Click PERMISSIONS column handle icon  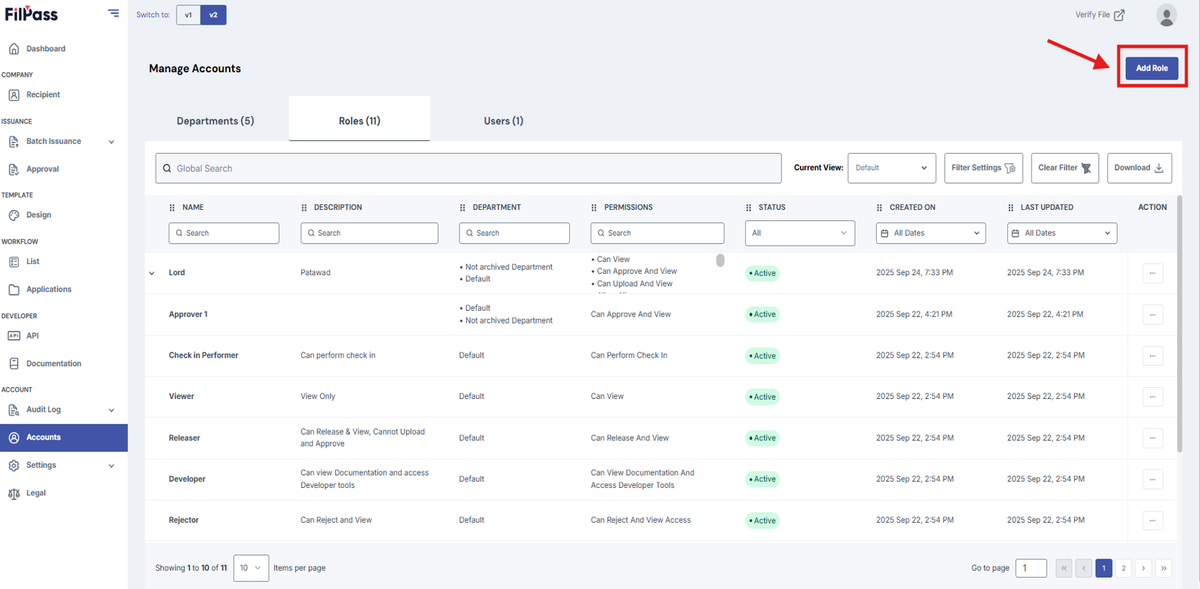point(594,208)
